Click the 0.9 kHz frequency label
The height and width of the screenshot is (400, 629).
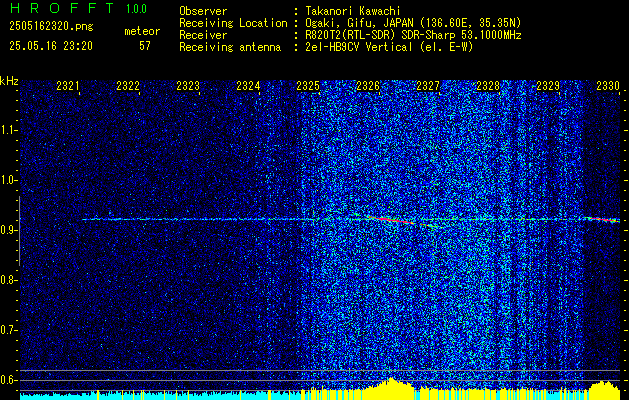[x=9, y=230]
